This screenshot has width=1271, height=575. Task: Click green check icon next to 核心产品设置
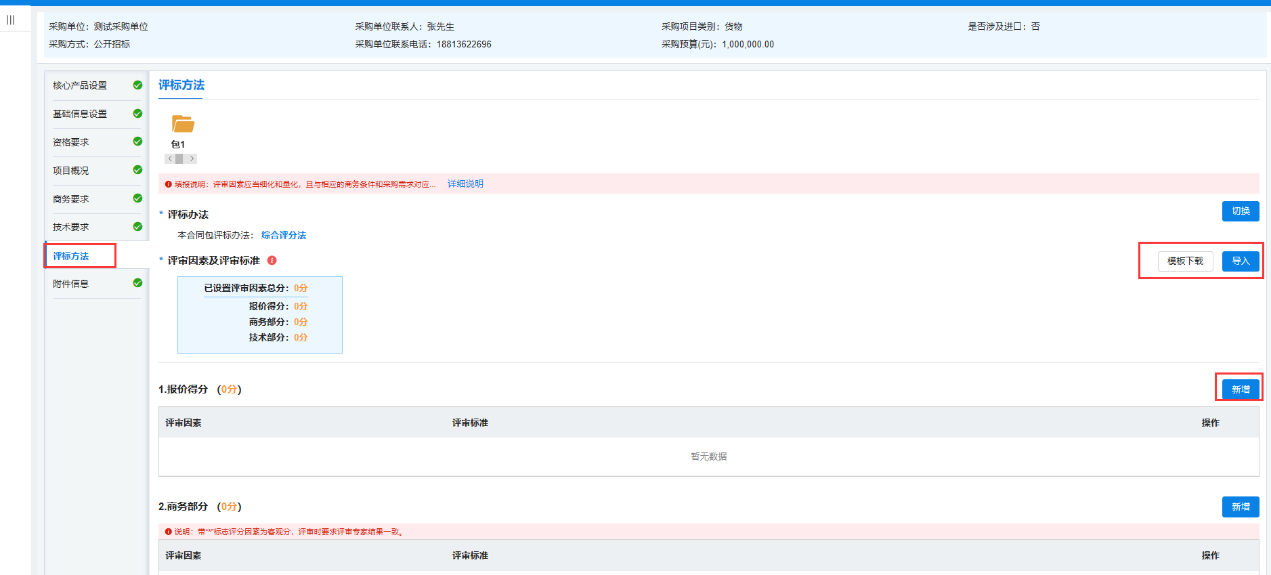click(x=137, y=85)
